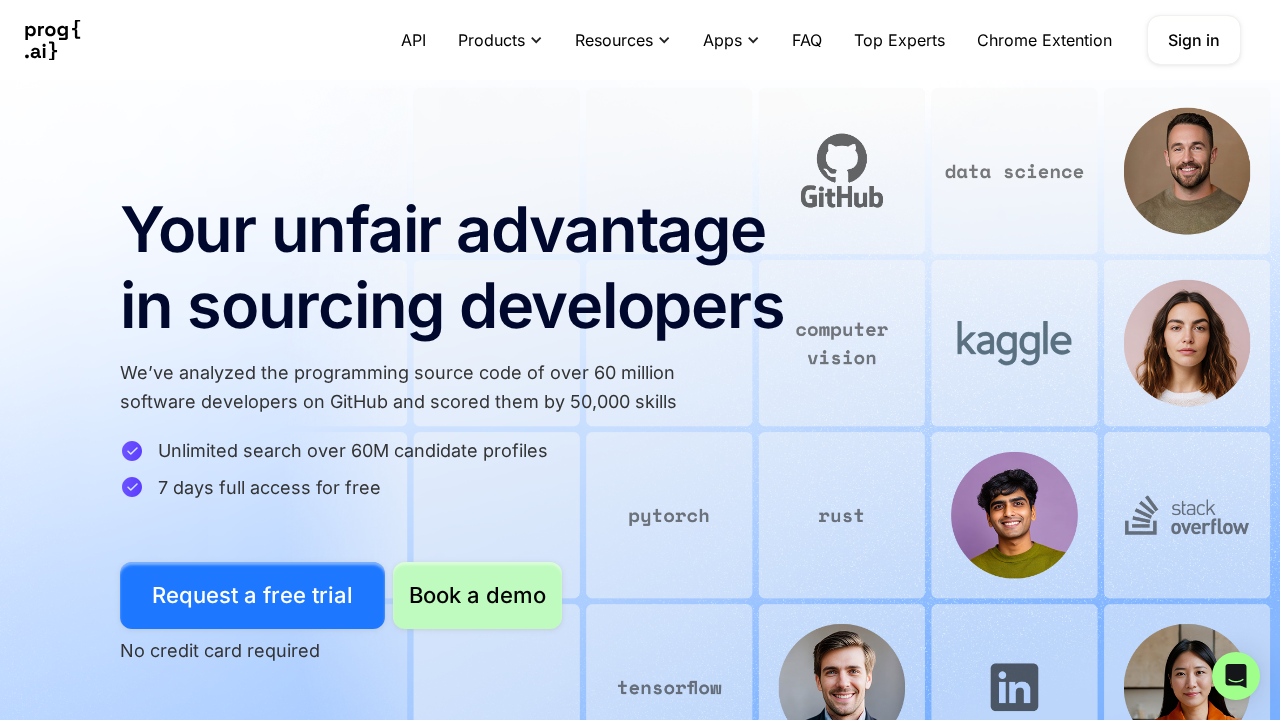Go to the FAQ page

pos(806,40)
